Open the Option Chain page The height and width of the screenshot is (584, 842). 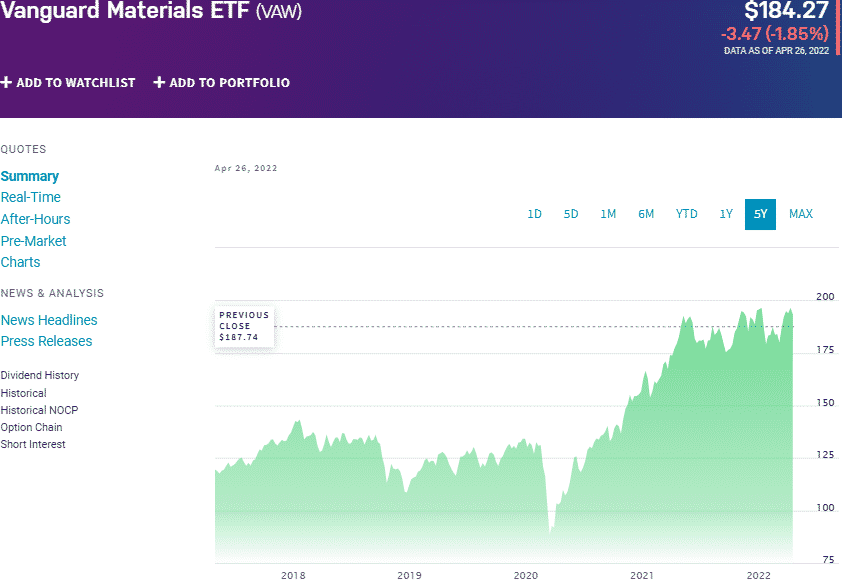31,426
